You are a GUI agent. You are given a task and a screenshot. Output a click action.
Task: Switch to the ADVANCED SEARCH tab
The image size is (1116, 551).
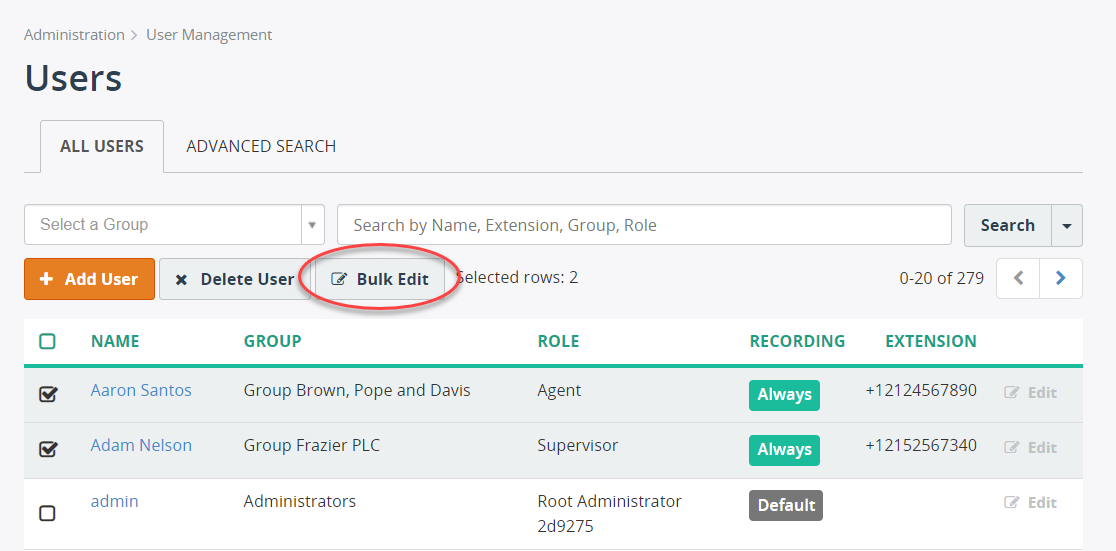click(261, 147)
